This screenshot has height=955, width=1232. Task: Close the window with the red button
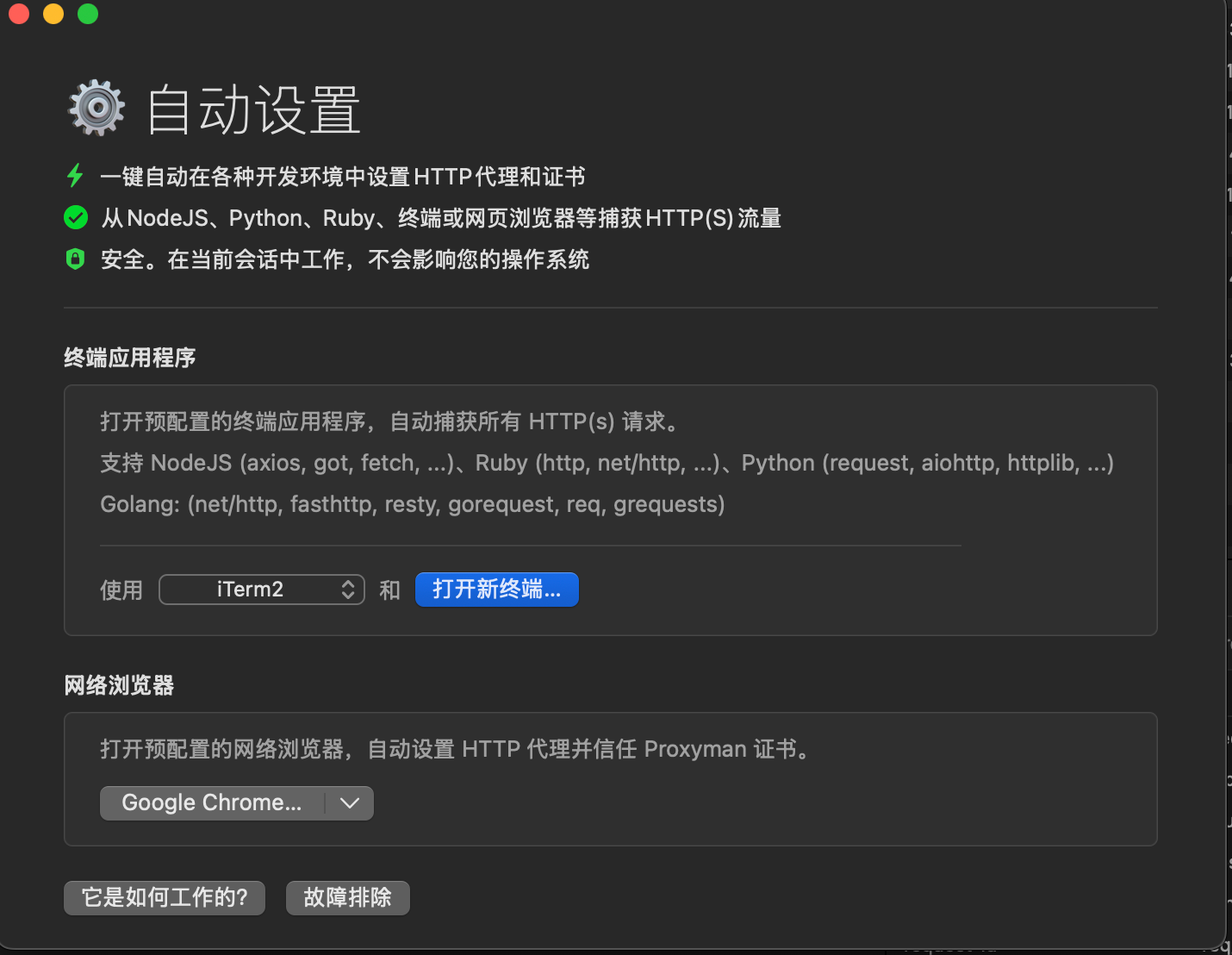(x=19, y=14)
